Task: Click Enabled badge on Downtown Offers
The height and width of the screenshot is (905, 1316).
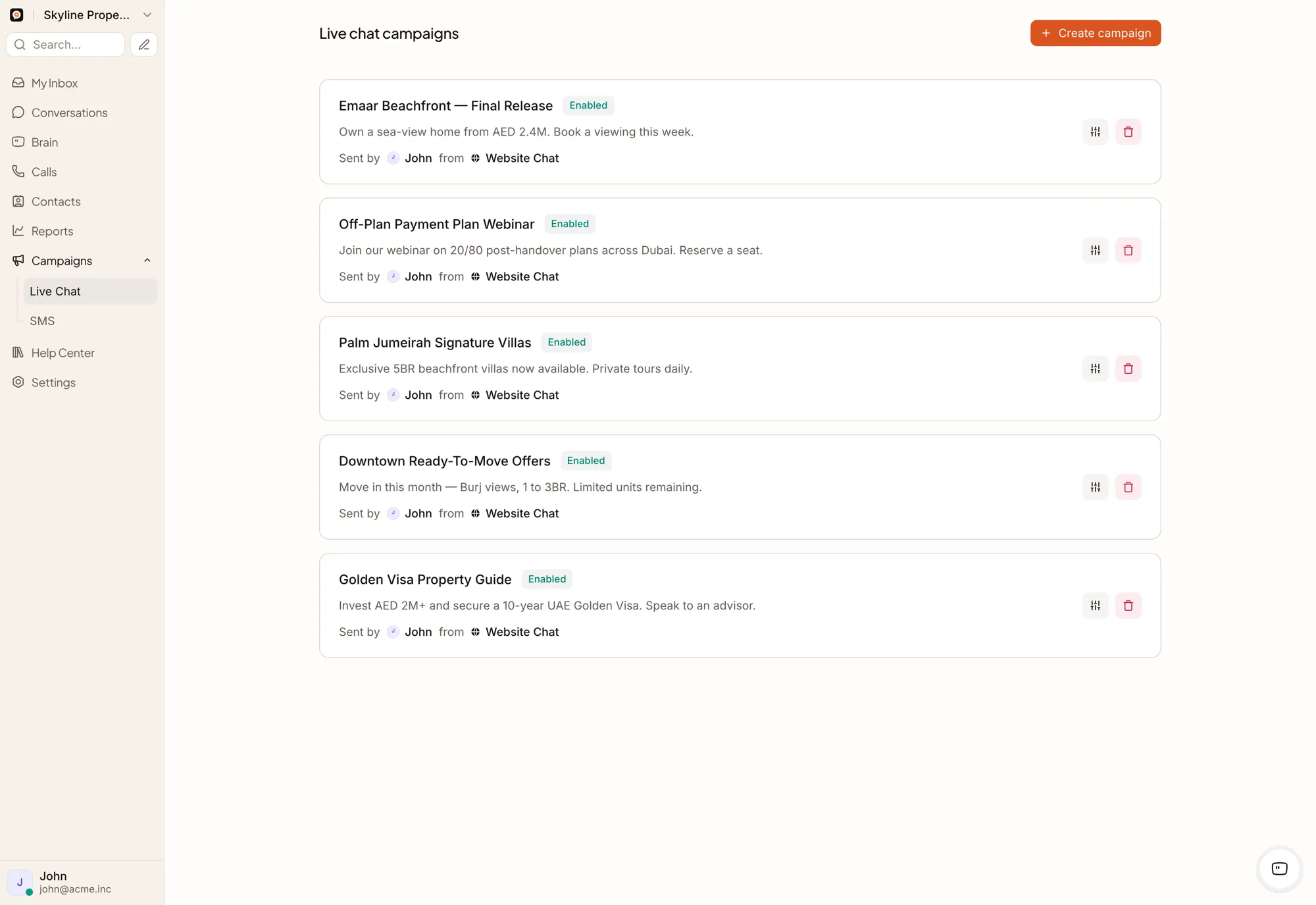Action: (x=586, y=461)
